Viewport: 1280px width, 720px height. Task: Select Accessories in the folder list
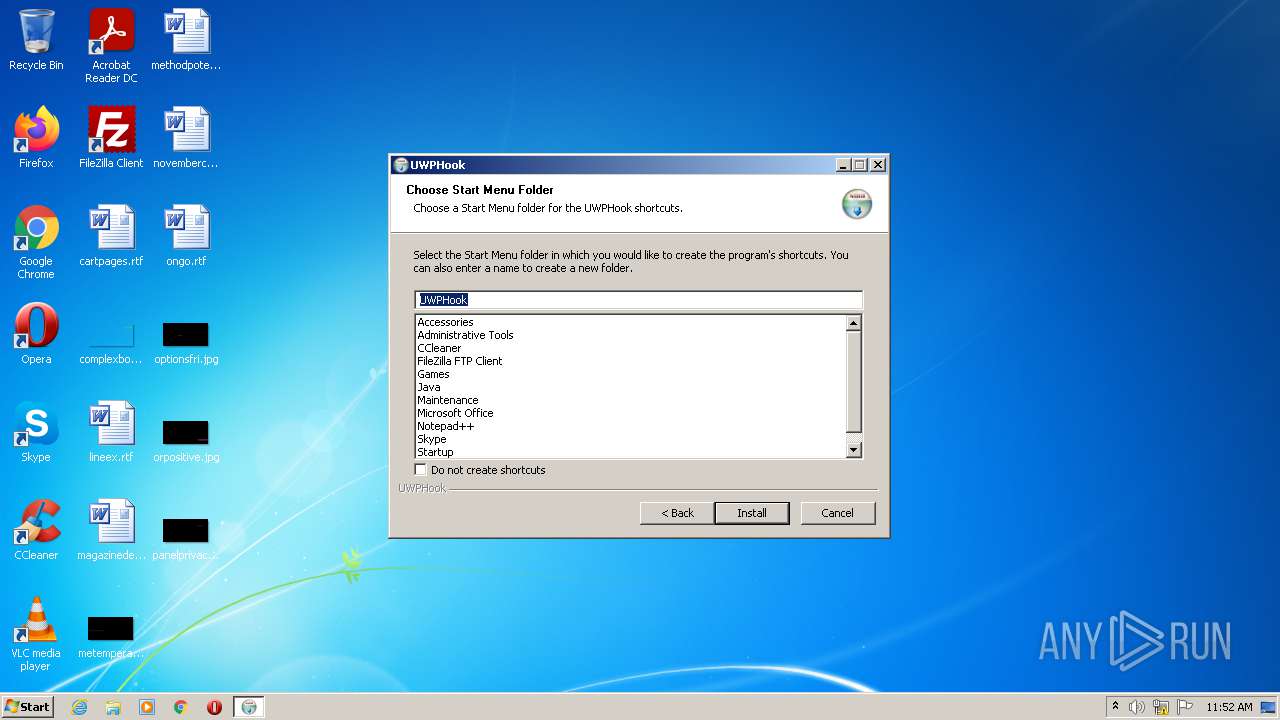[x=445, y=322]
